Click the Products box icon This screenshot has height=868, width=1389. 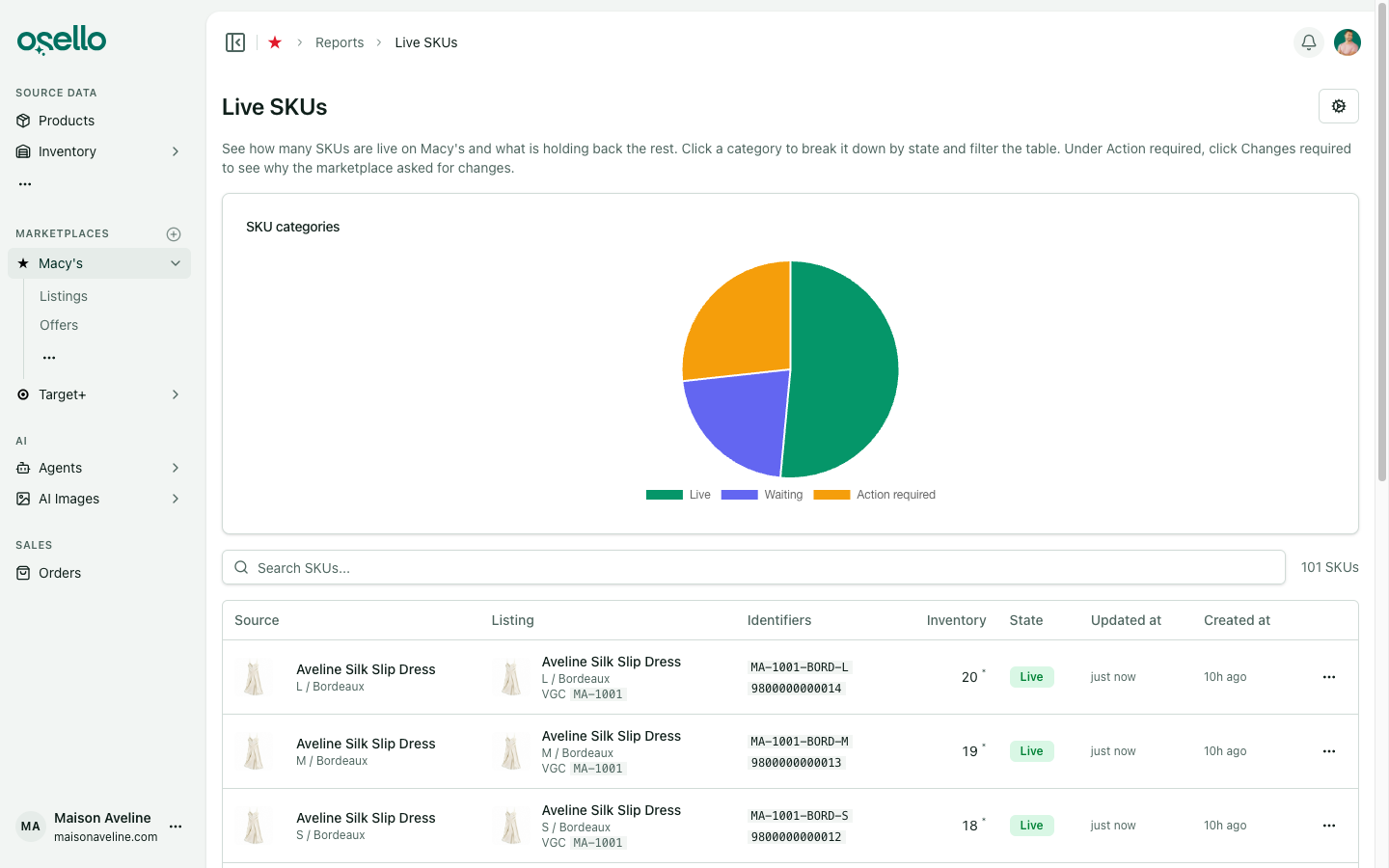(23, 121)
